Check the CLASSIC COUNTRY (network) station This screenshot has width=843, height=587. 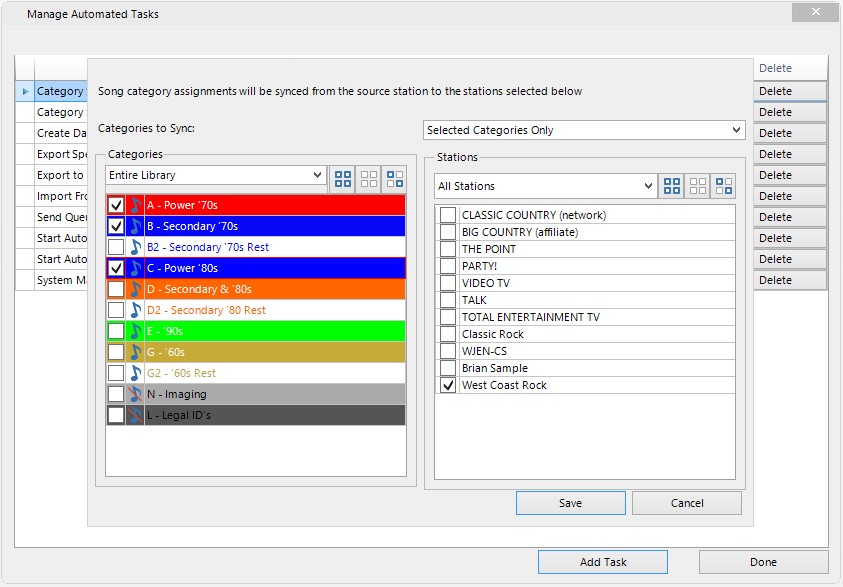(447, 214)
